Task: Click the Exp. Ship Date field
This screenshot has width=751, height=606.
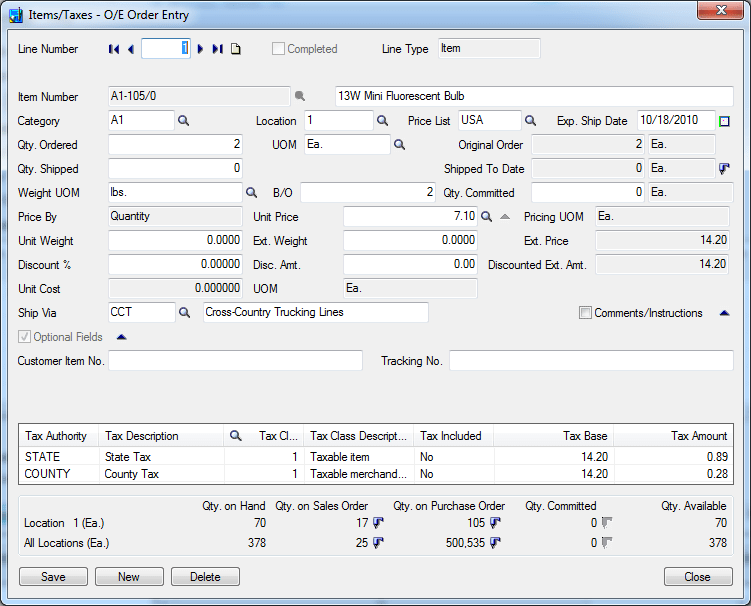Action: coord(676,120)
